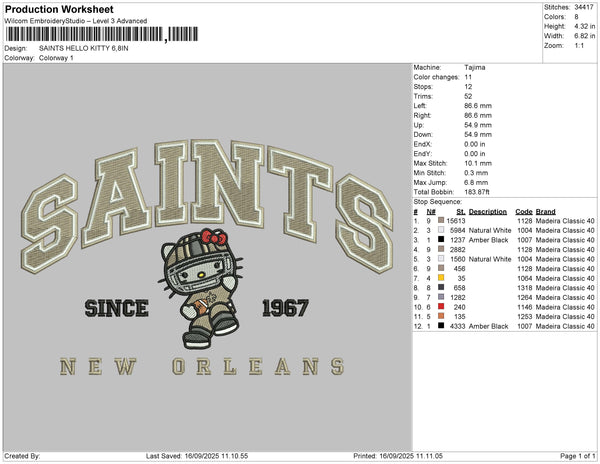Select stitch count 15613 in row 1
This screenshot has width=600, height=464.
456,221
